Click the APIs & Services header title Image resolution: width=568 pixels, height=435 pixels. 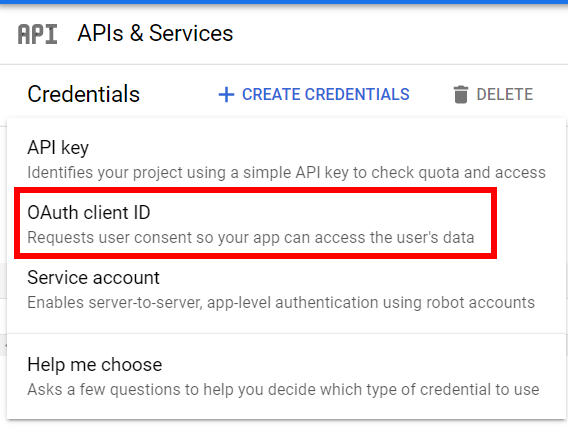tap(155, 33)
